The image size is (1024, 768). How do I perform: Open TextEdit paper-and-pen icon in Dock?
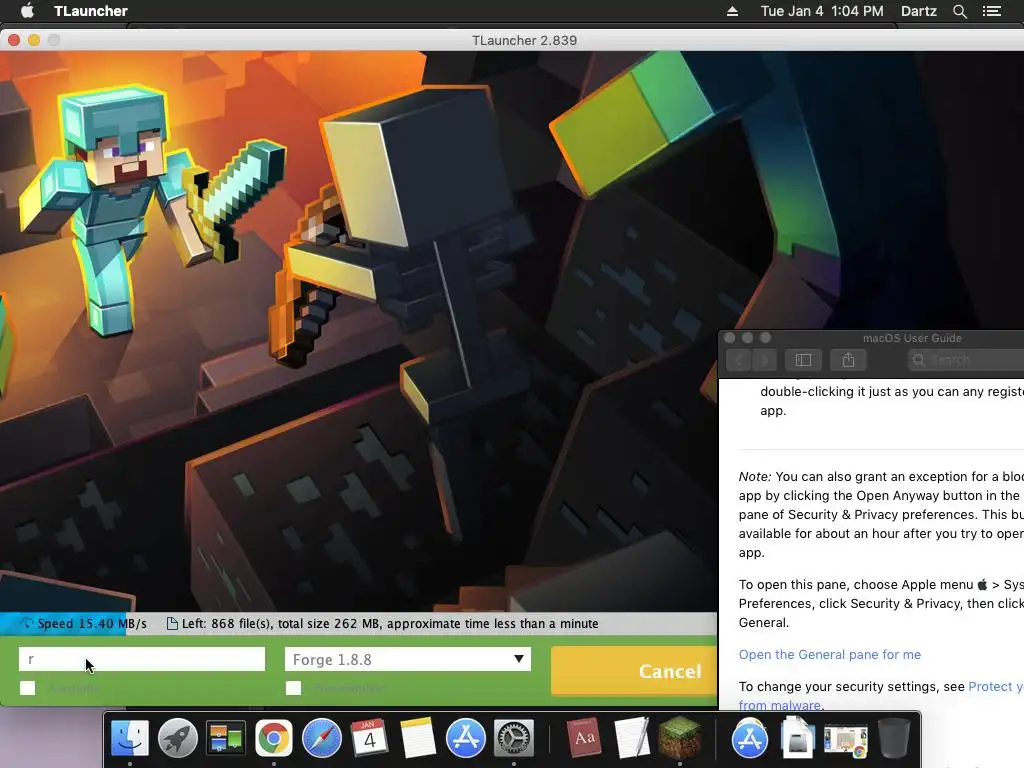pos(632,738)
